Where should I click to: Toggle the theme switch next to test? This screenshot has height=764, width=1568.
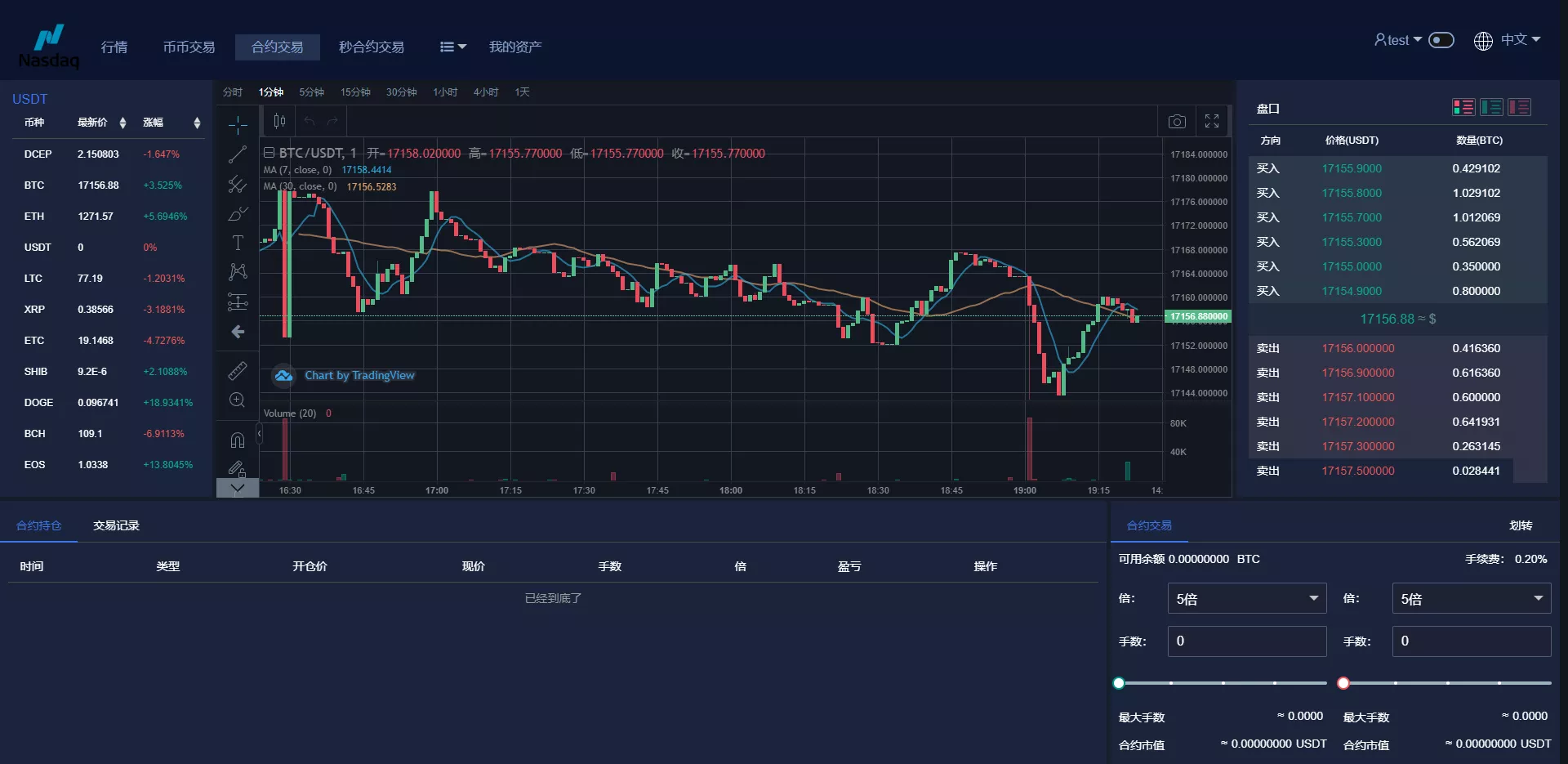[1441, 40]
